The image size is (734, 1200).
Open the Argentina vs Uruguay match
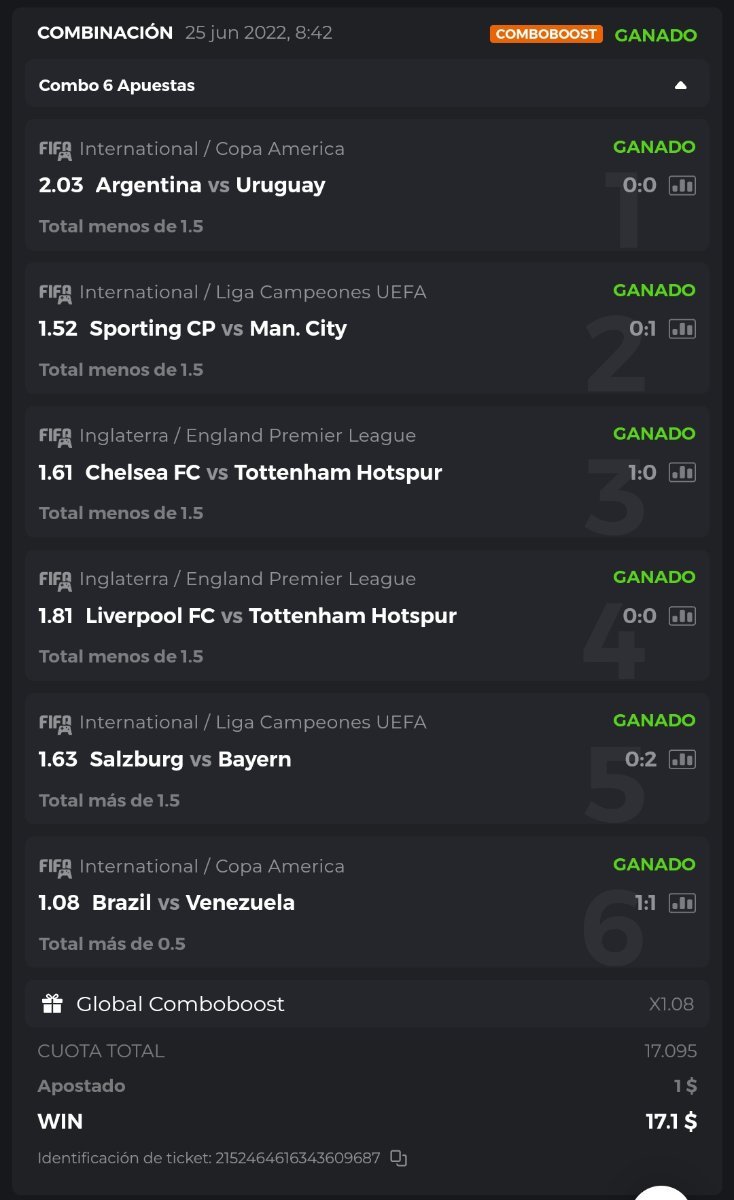pyautogui.click(x=210, y=185)
